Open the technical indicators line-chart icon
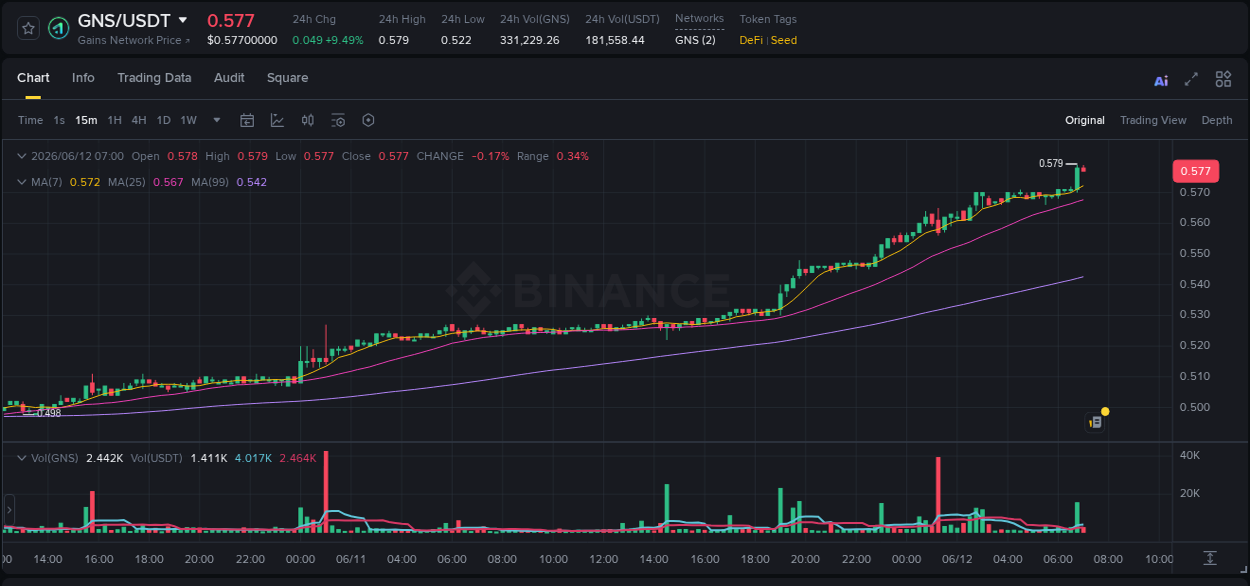The width and height of the screenshot is (1250, 586). (x=277, y=120)
